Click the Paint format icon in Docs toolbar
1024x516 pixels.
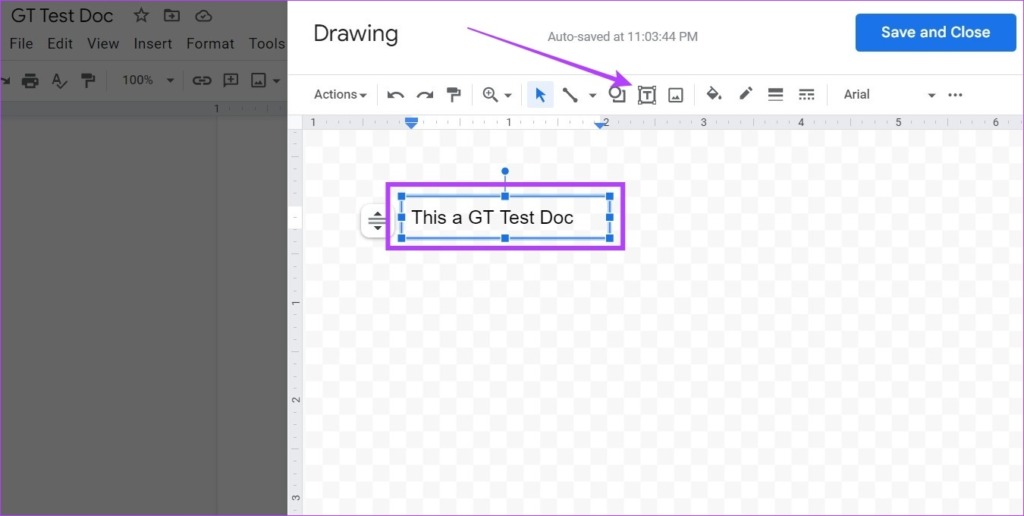[x=88, y=80]
